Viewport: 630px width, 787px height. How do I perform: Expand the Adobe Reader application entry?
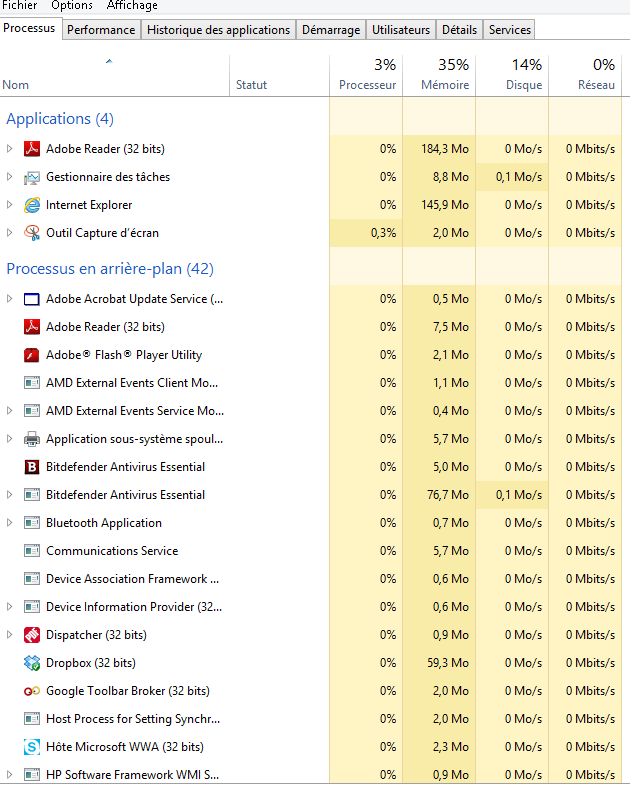click(x=10, y=149)
